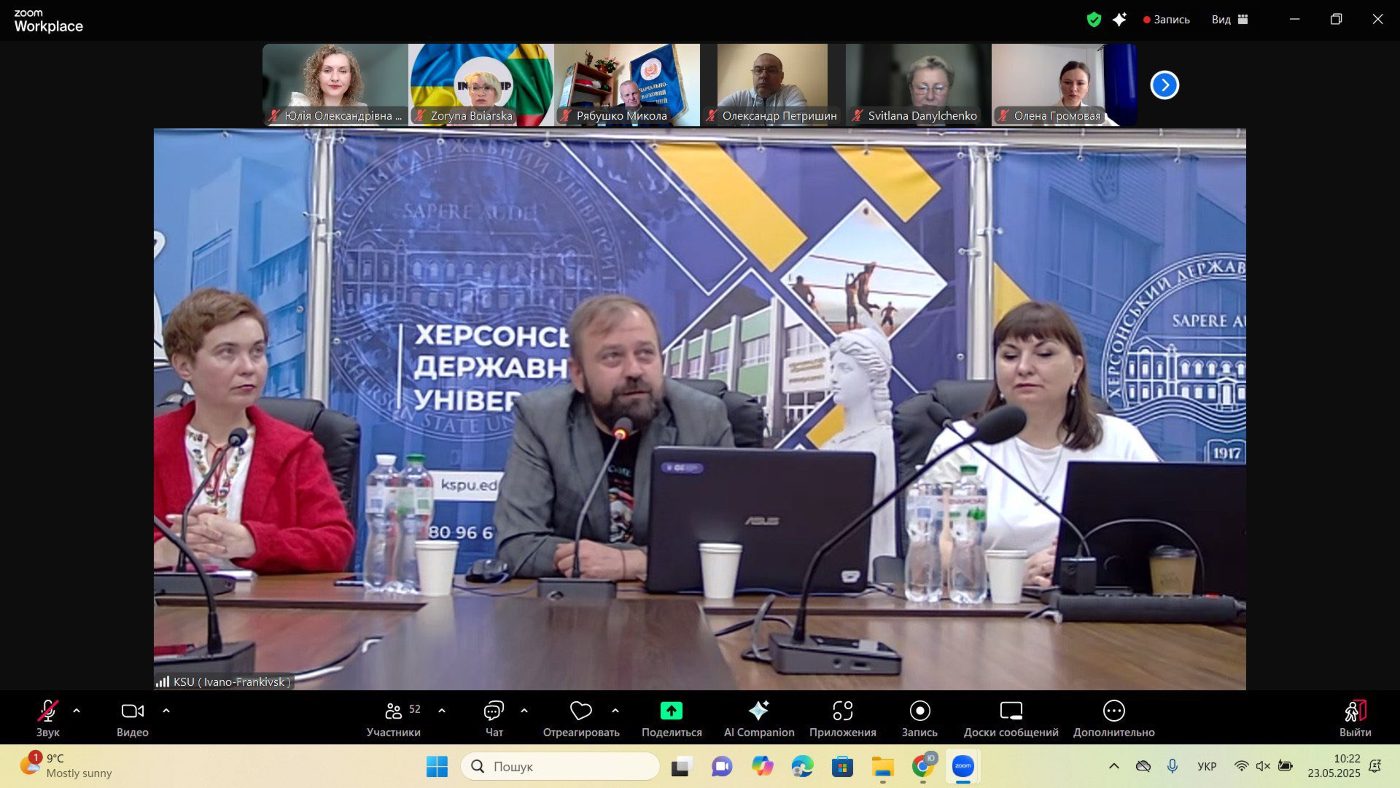This screenshot has height=788, width=1400.
Task: Start screen sharing with Поделиться
Action: (x=672, y=718)
